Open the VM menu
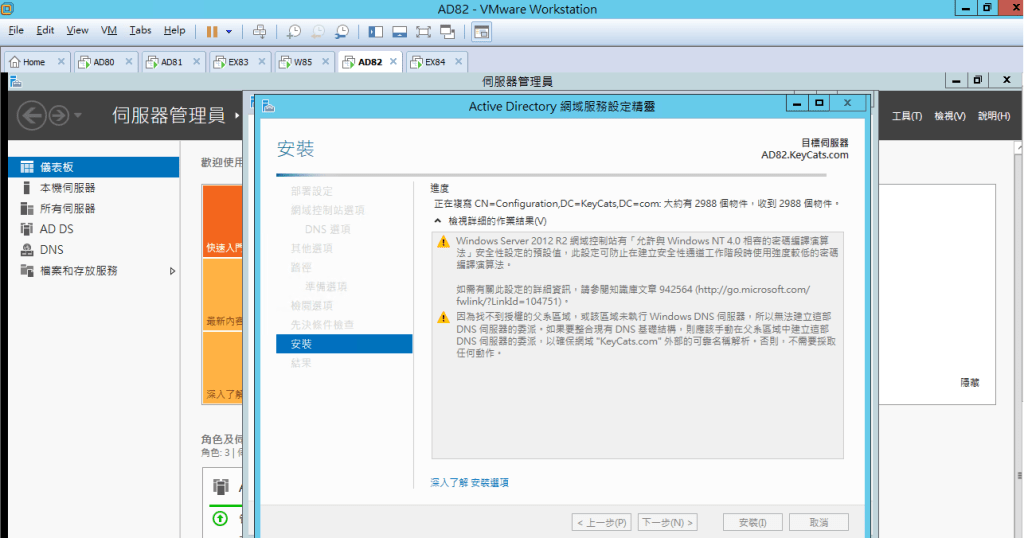 (x=109, y=31)
